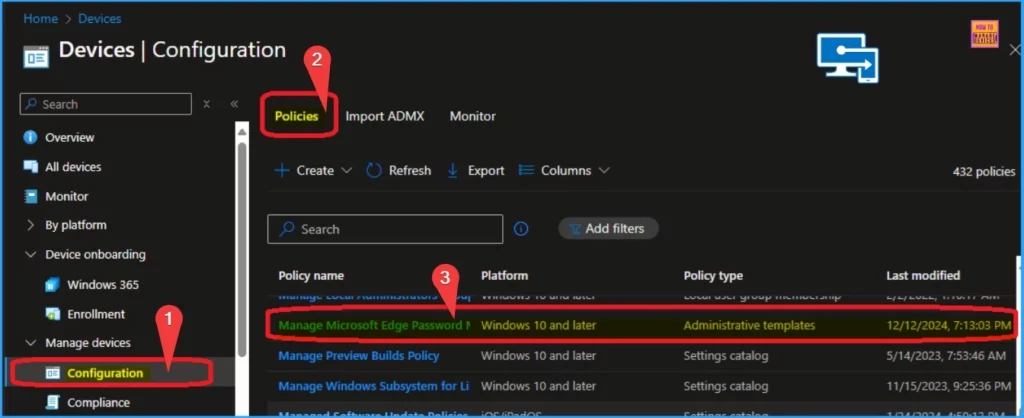Click the 432 policies count text
This screenshot has height=418, width=1024.
984,171
